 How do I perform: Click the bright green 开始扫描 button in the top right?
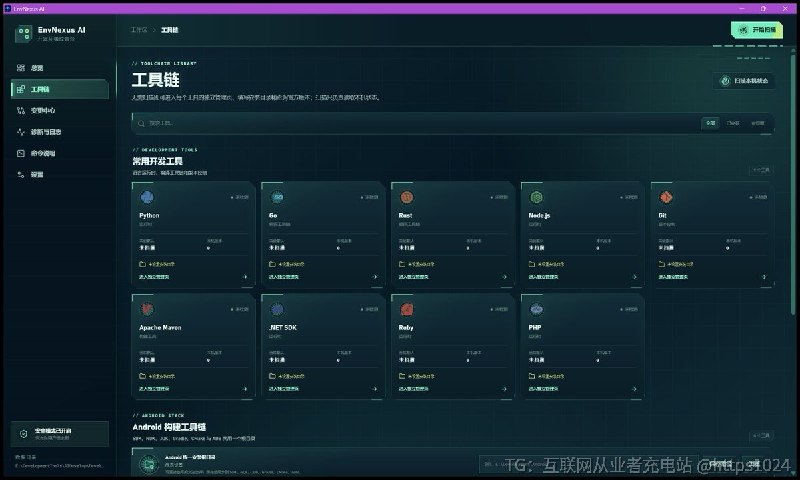point(757,30)
